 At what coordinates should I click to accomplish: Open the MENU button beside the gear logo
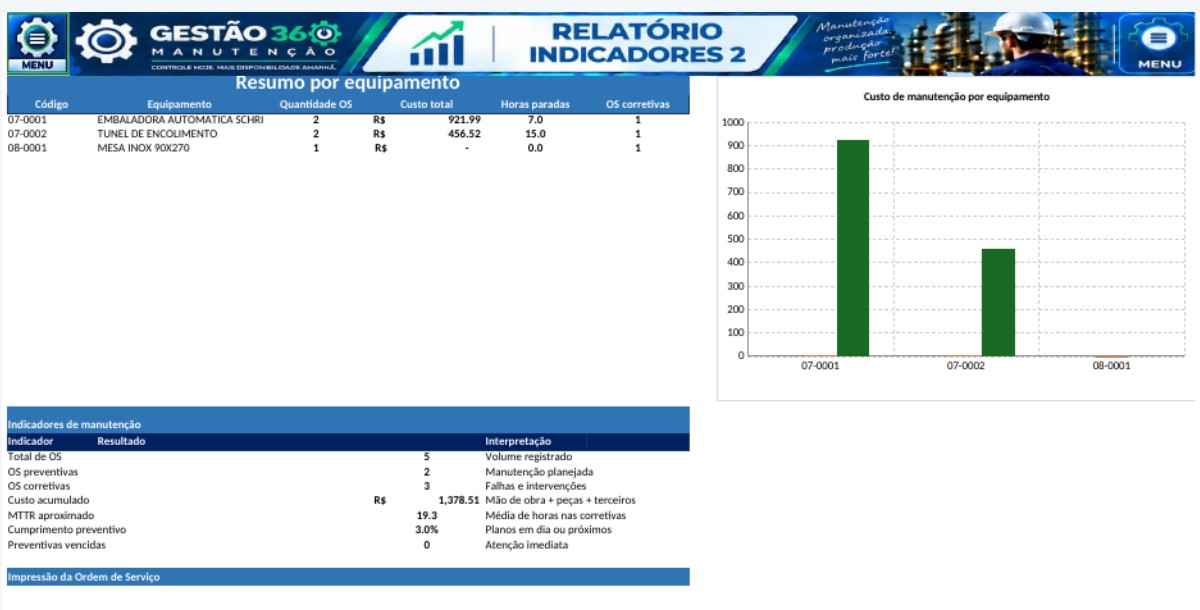pyautogui.click(x=37, y=44)
